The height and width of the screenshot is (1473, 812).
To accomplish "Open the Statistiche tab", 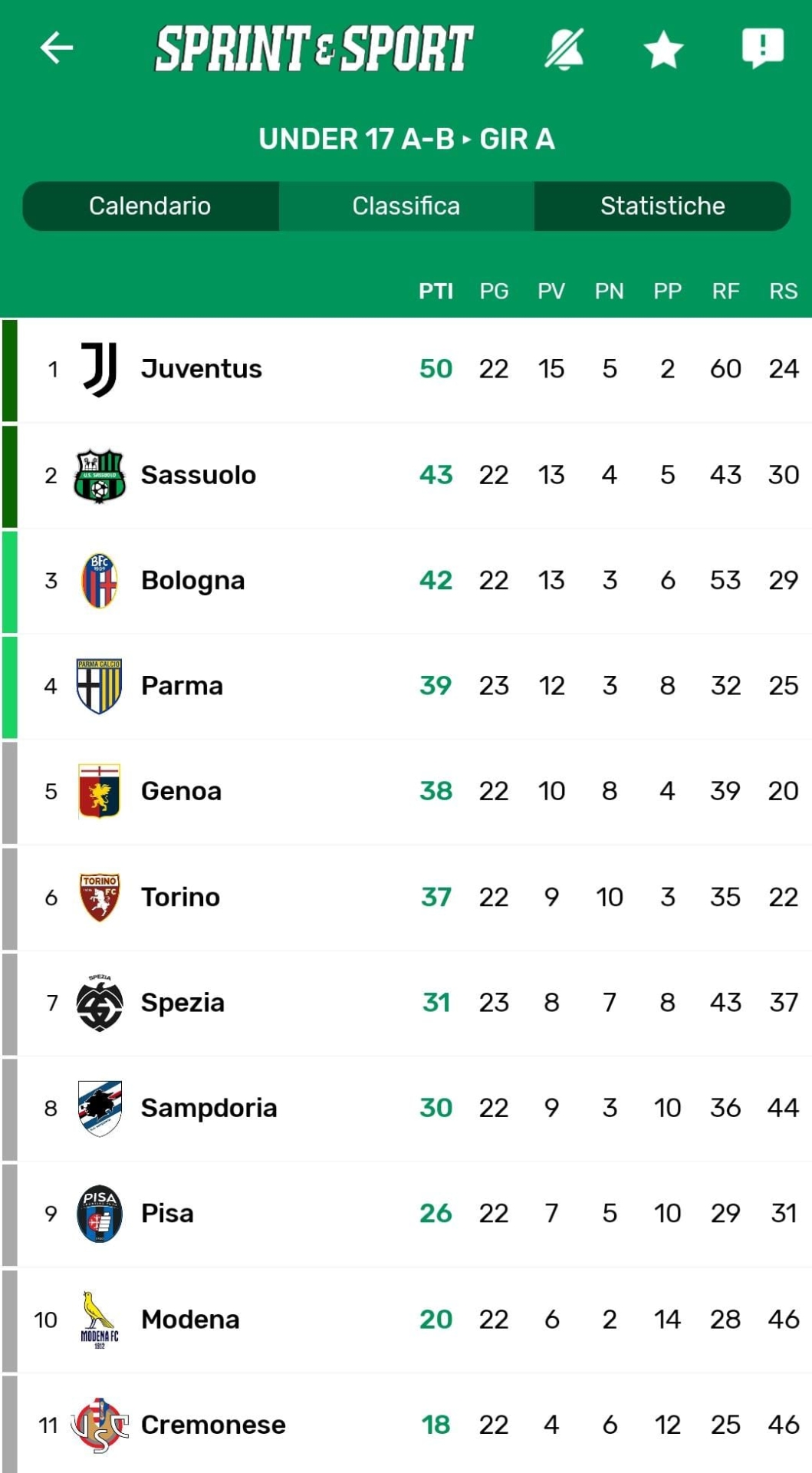I will tap(662, 206).
